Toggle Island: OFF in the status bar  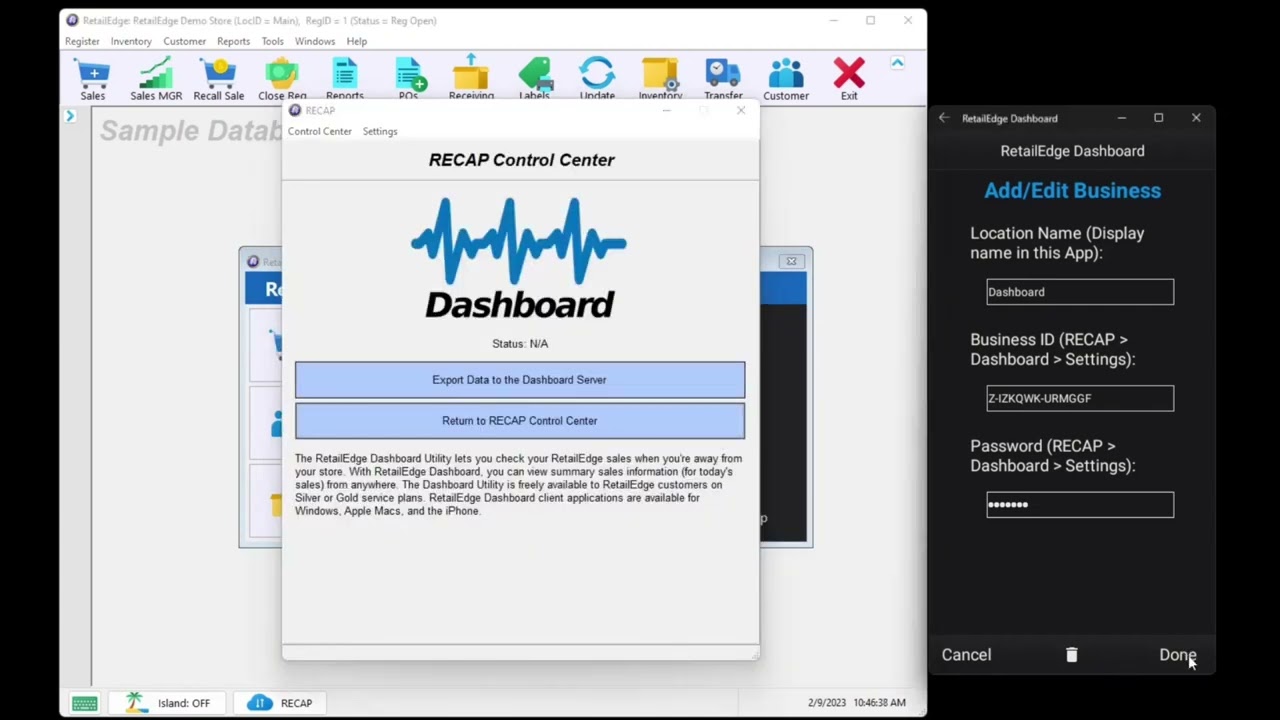168,703
